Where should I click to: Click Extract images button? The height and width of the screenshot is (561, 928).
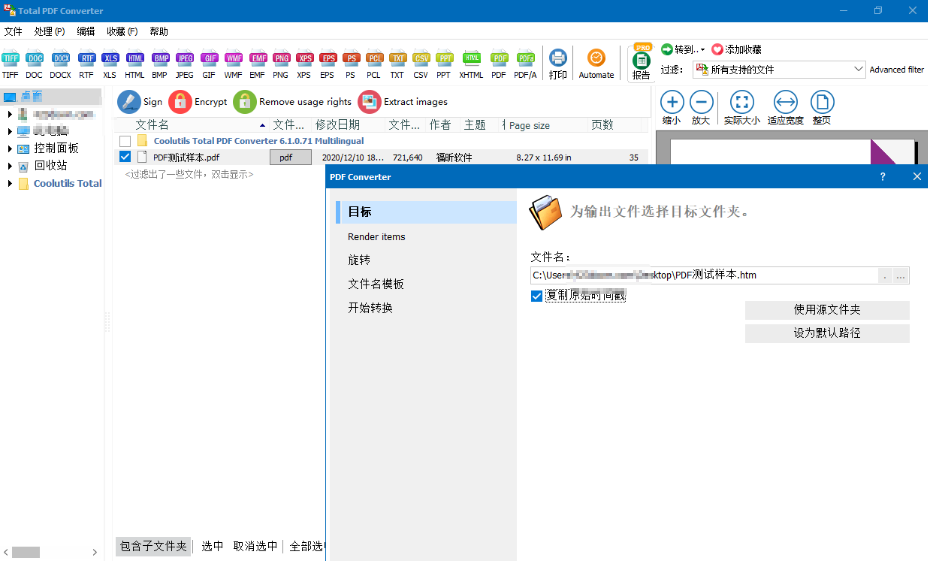click(x=403, y=102)
